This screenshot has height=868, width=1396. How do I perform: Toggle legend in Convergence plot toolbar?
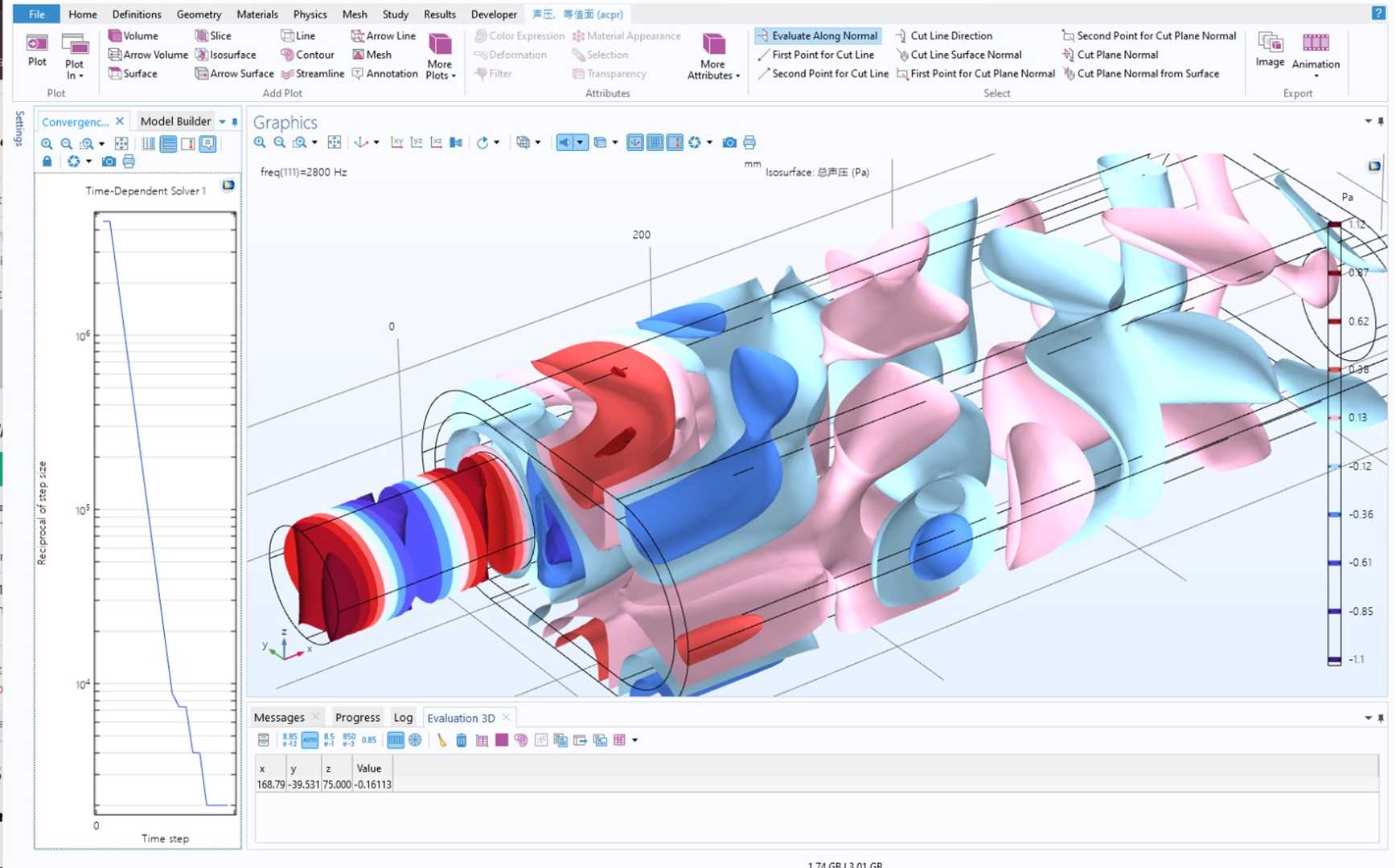[188, 144]
